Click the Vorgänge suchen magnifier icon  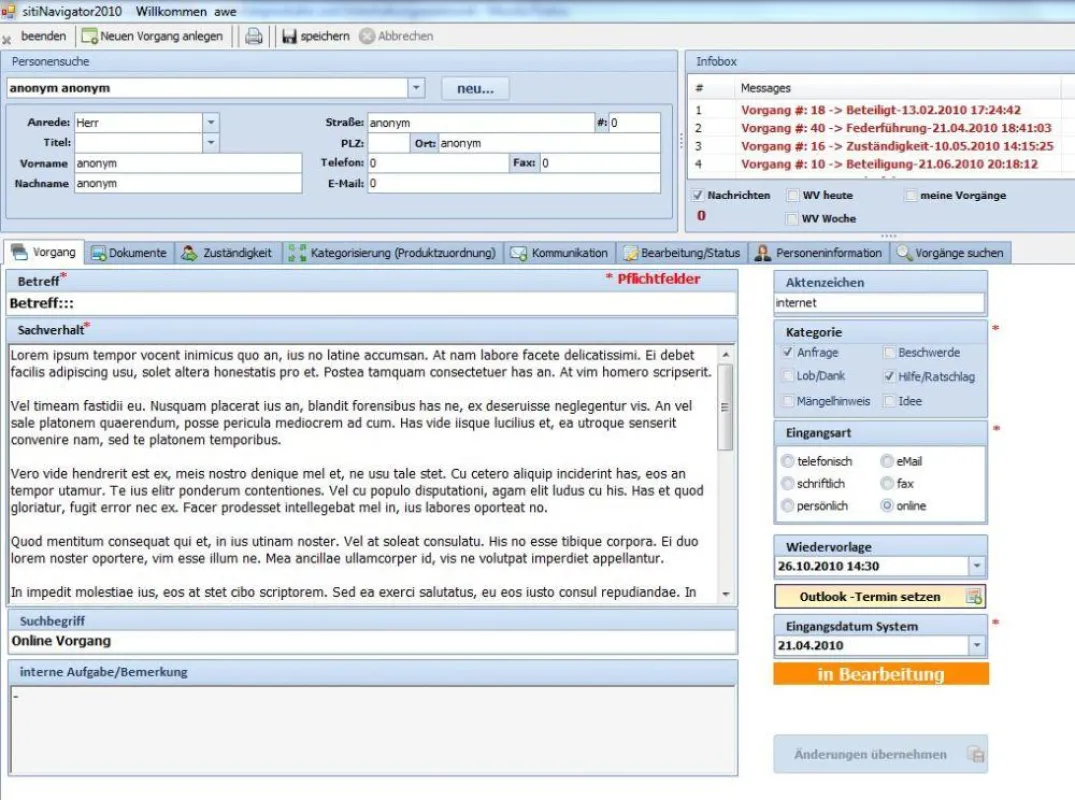coord(904,253)
